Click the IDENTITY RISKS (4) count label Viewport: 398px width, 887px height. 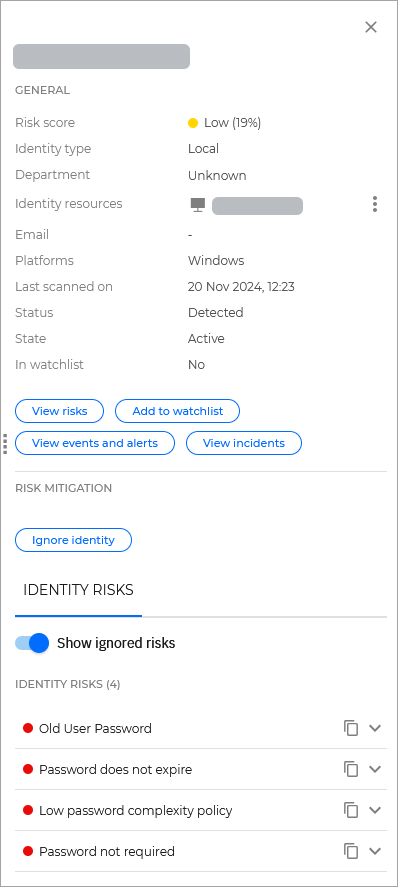coord(68,684)
